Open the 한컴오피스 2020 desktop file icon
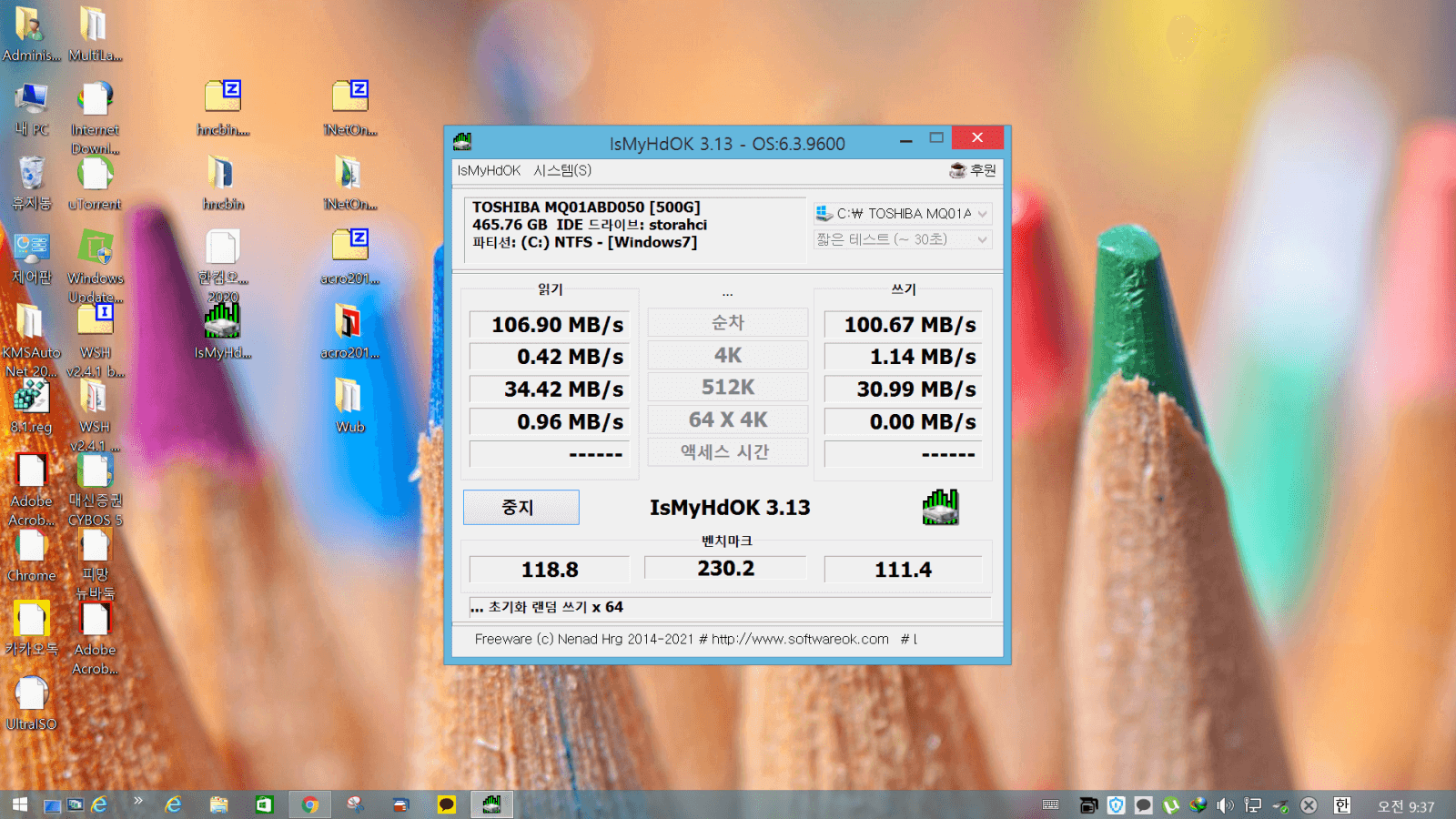Image resolution: width=1456 pixels, height=819 pixels. 222,266
